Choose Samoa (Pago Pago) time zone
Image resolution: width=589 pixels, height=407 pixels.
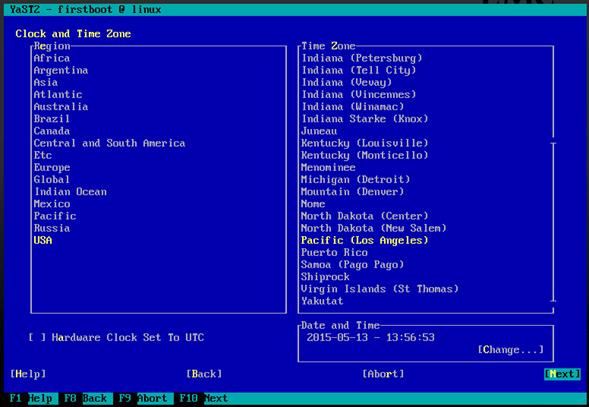click(353, 265)
